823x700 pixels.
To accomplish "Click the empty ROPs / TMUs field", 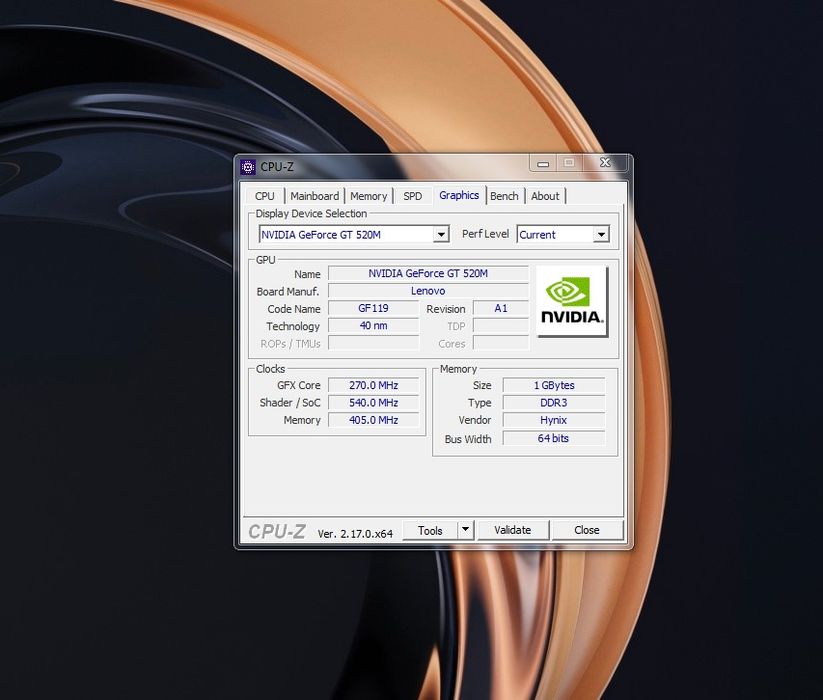I will point(373,343).
